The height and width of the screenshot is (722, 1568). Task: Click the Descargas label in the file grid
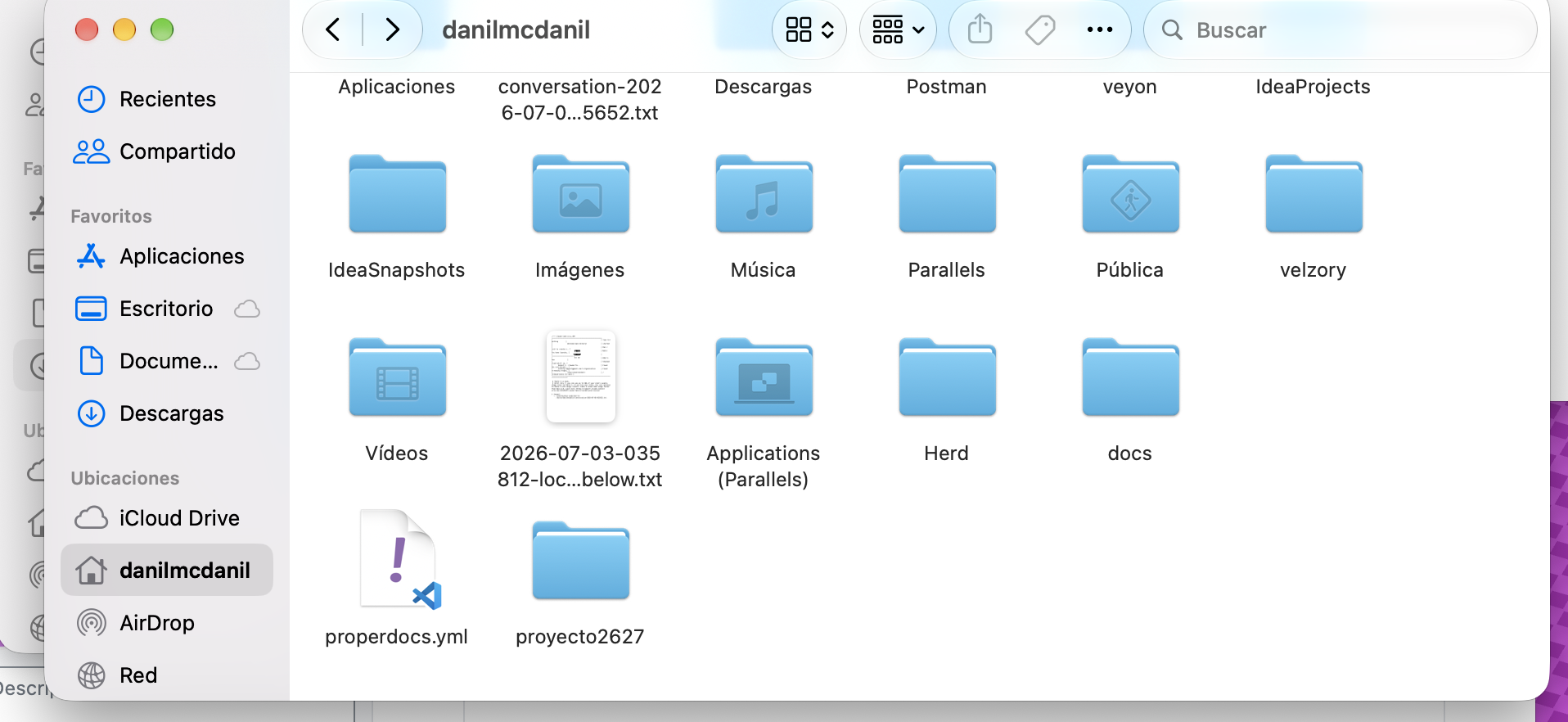coord(764,87)
